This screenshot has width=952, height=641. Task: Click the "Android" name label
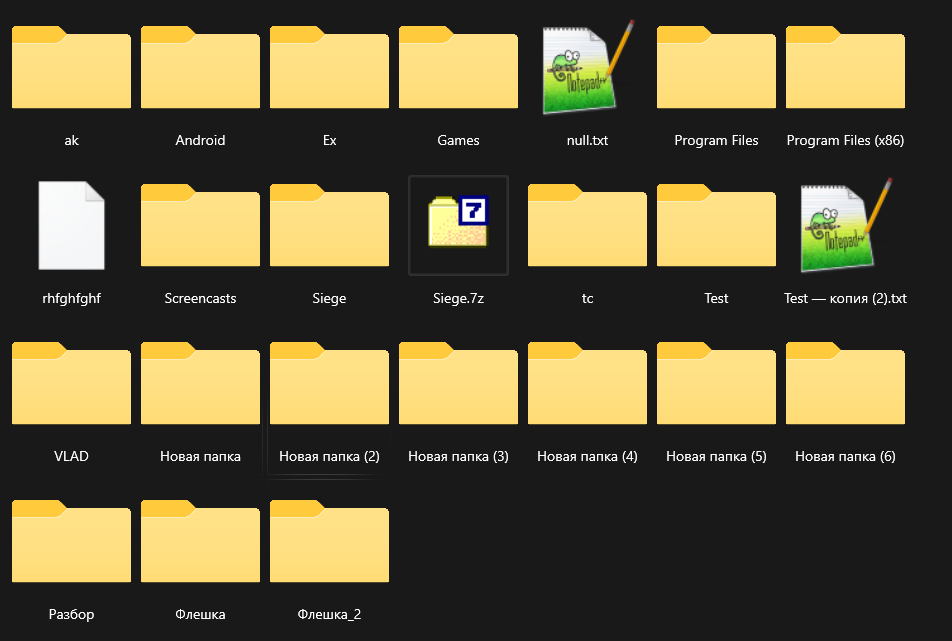tap(200, 140)
